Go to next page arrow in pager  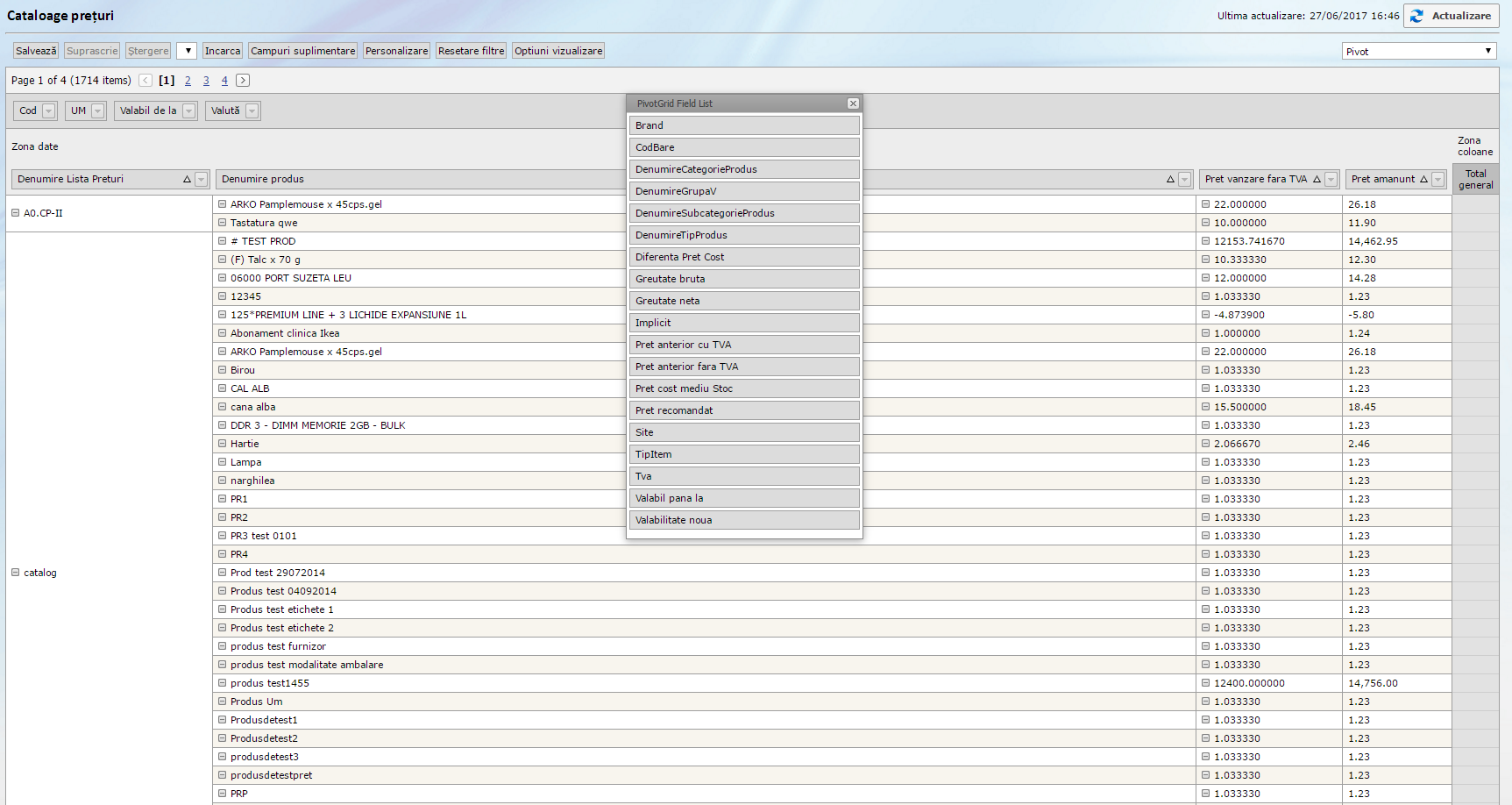click(243, 81)
